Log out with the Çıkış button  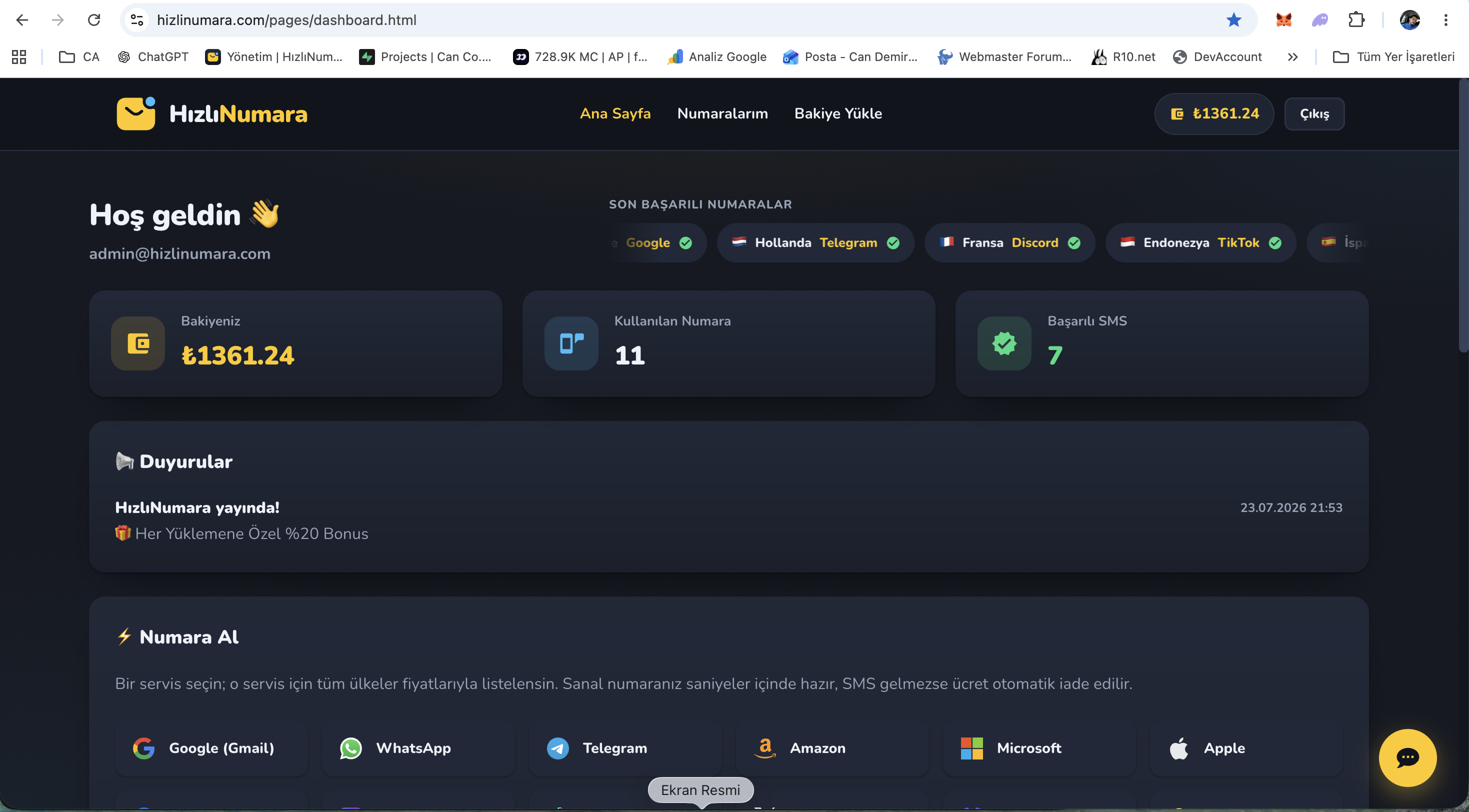pyautogui.click(x=1314, y=113)
